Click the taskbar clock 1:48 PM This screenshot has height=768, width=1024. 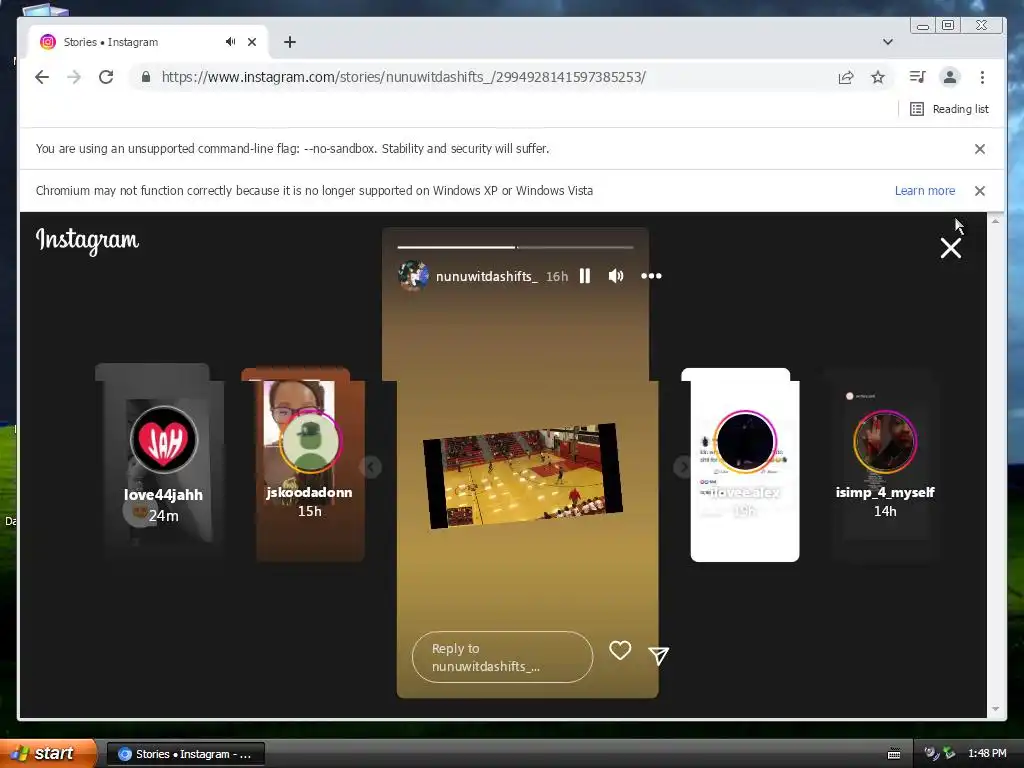point(987,754)
